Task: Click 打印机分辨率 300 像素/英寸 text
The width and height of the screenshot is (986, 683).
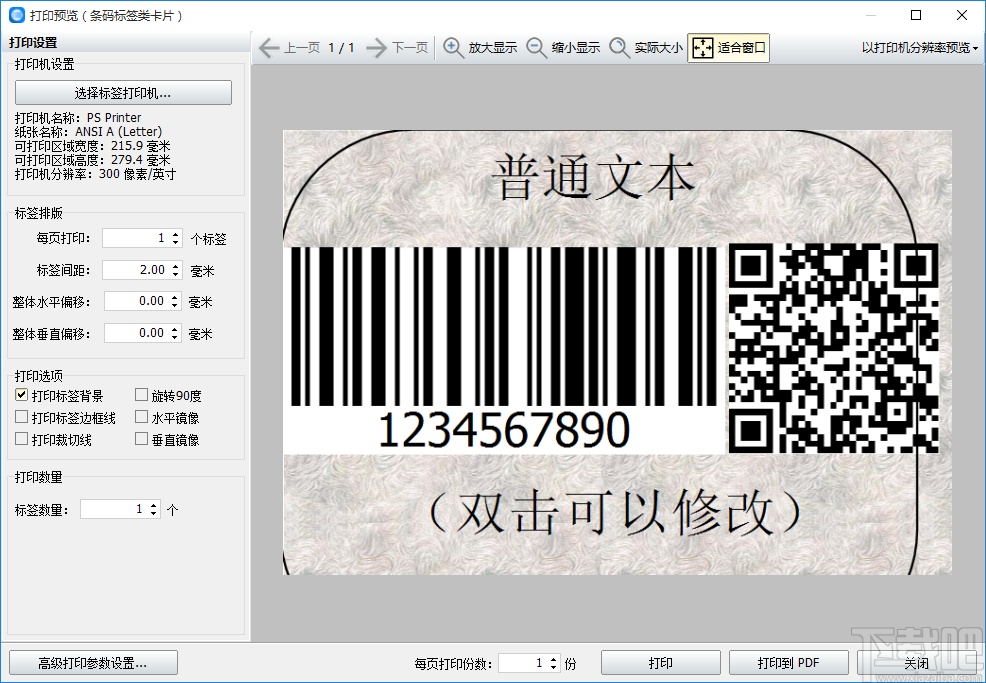Action: 96,174
